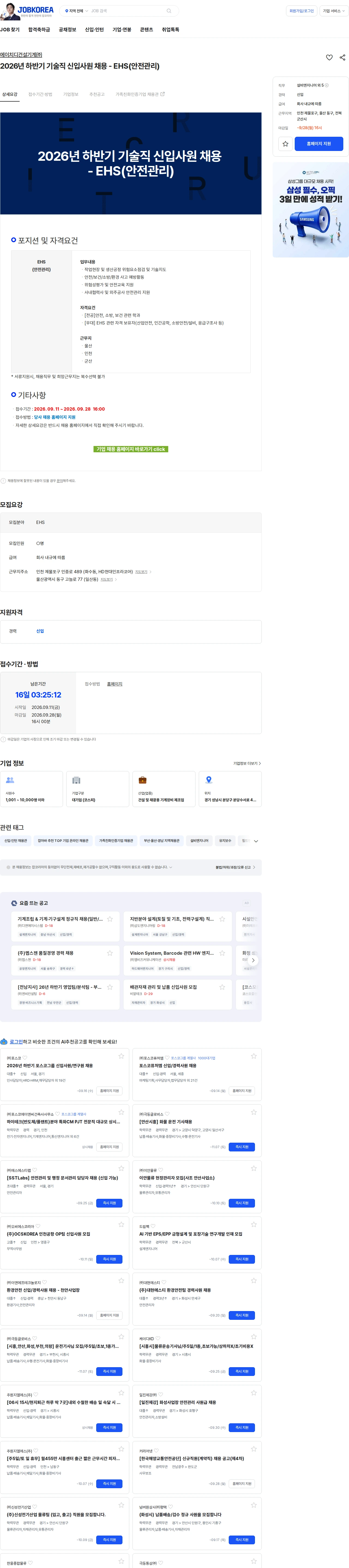349x1568 pixels.
Task: Show next trending postings arrow
Action: pyautogui.click(x=253, y=960)
